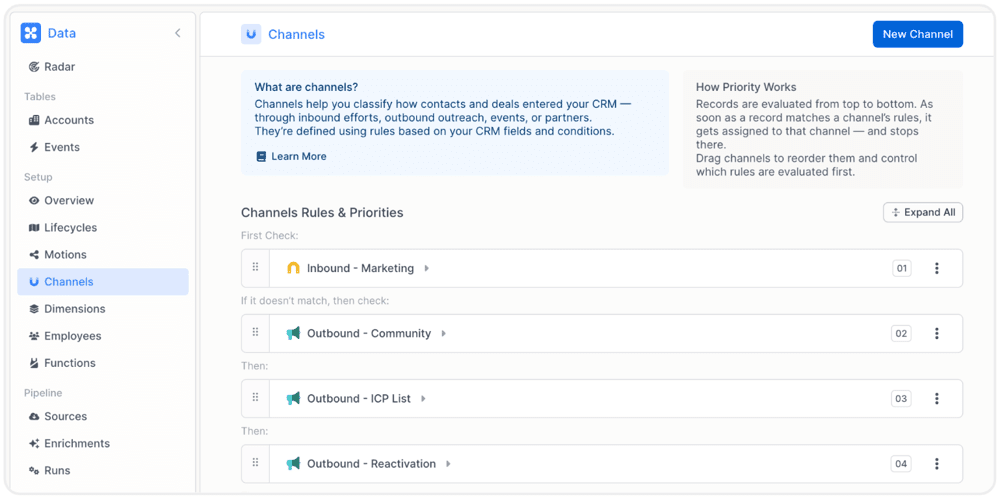
Task: Click the Motions label in the sidebar
Action: tap(65, 254)
